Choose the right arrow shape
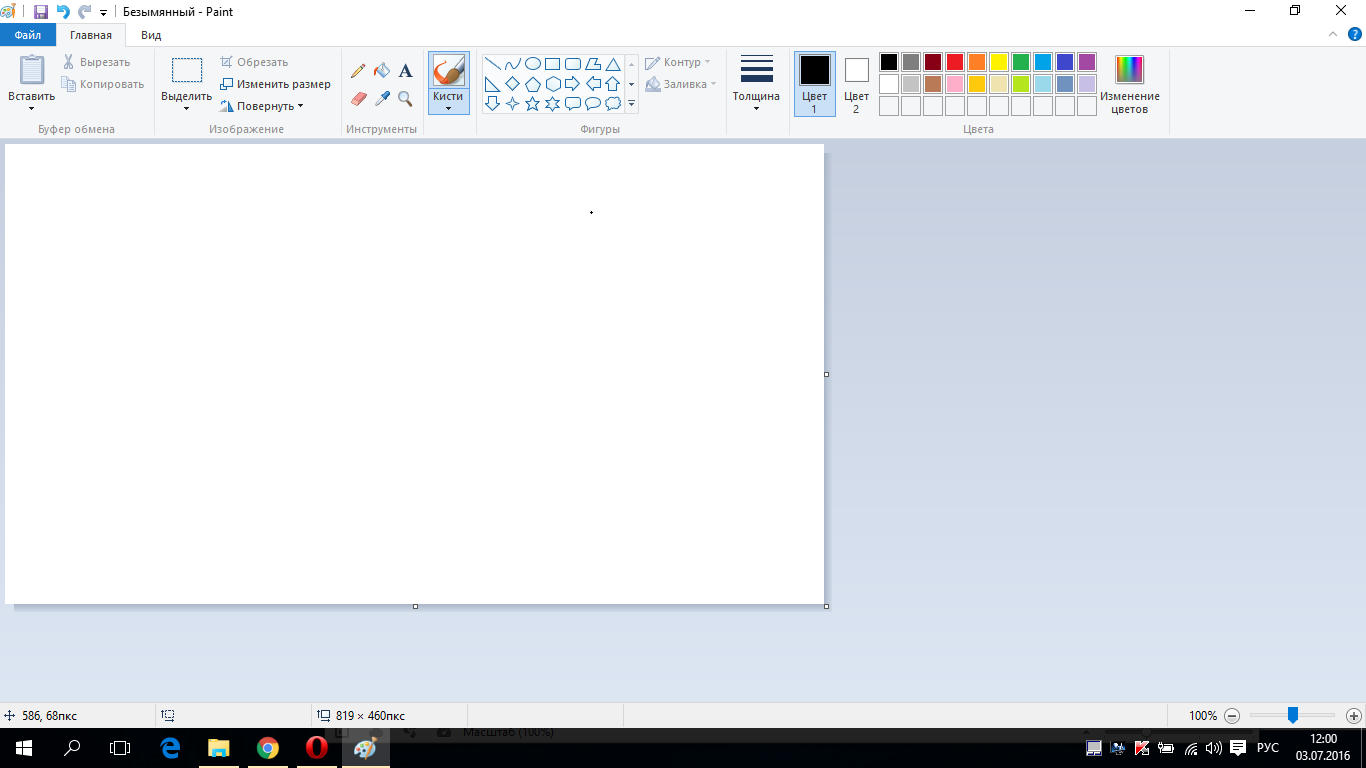This screenshot has width=1366, height=768. [573, 84]
